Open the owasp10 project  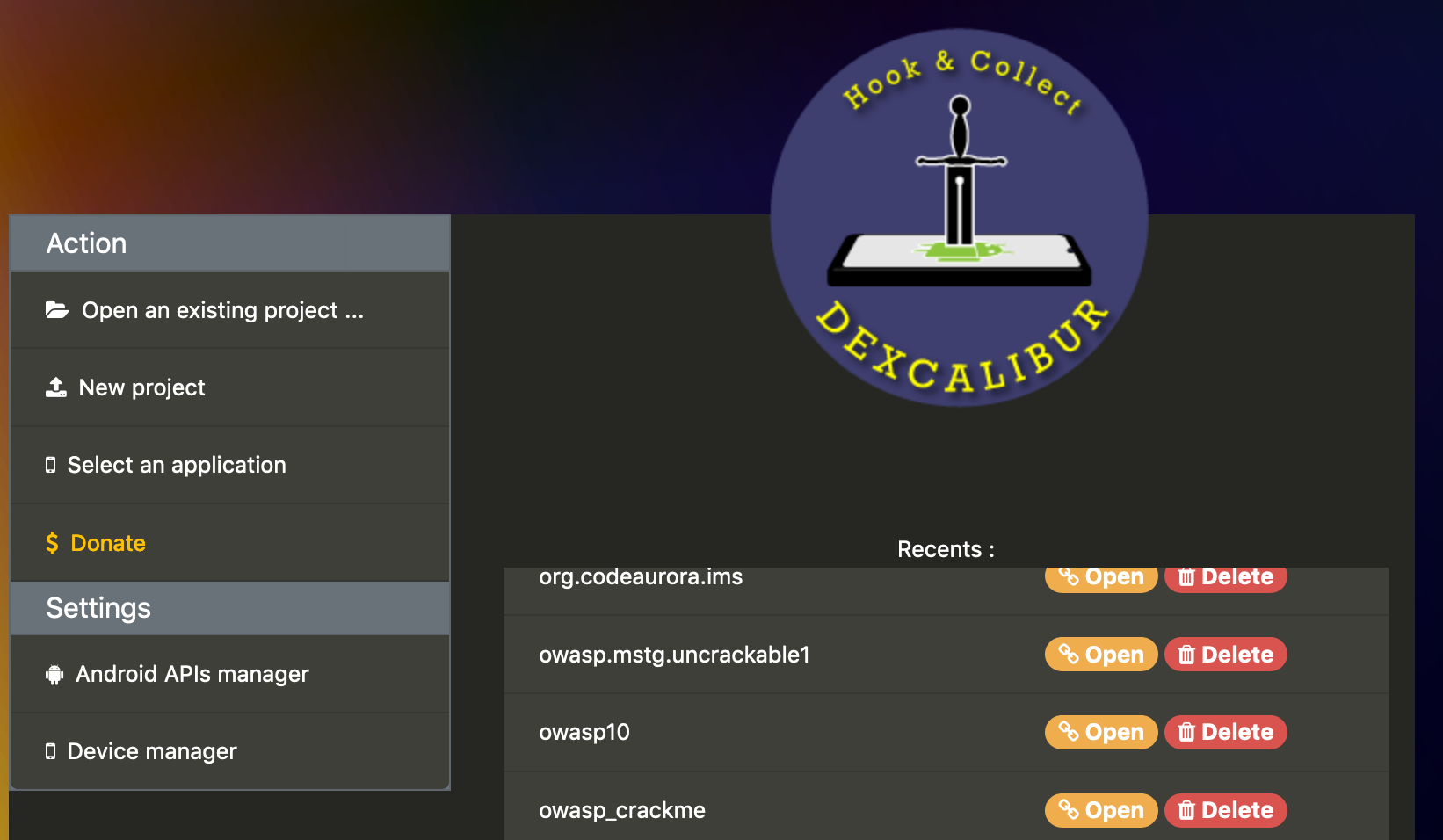click(x=1101, y=732)
